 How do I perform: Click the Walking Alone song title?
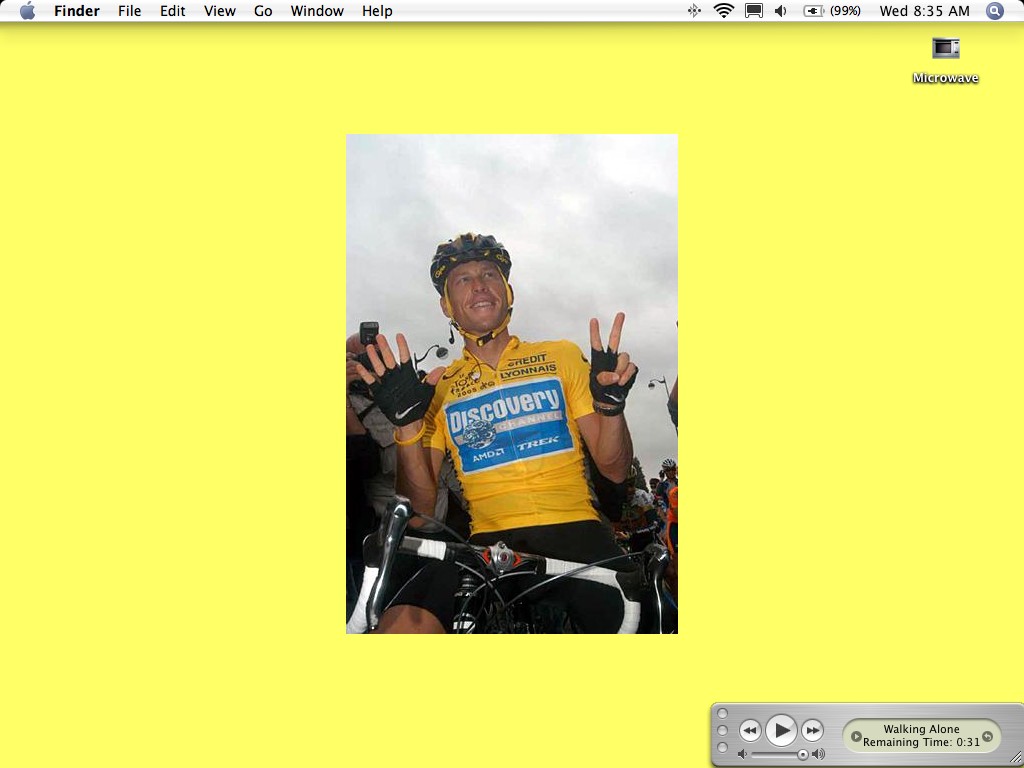coord(921,729)
